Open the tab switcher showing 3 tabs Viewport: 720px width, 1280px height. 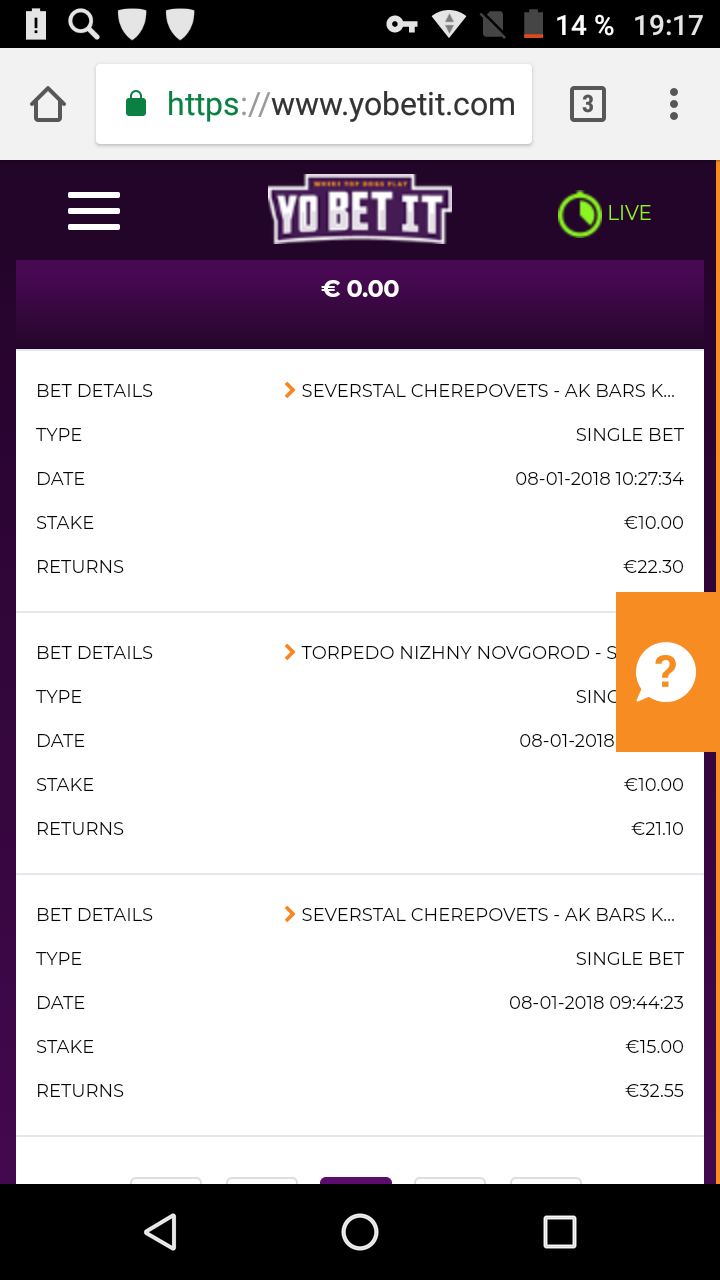[588, 104]
